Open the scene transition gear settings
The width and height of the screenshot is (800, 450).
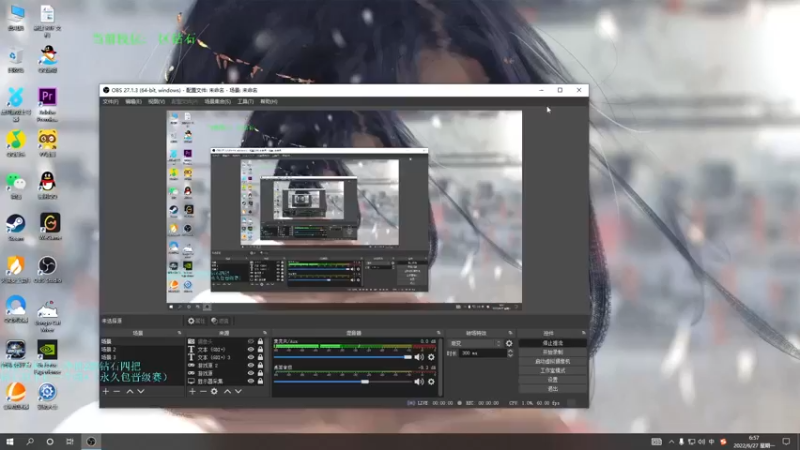point(509,343)
